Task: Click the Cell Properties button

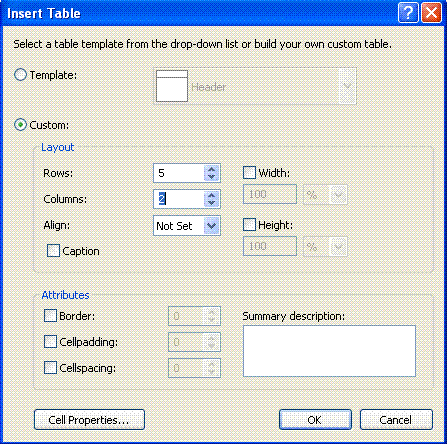Action: (89, 420)
